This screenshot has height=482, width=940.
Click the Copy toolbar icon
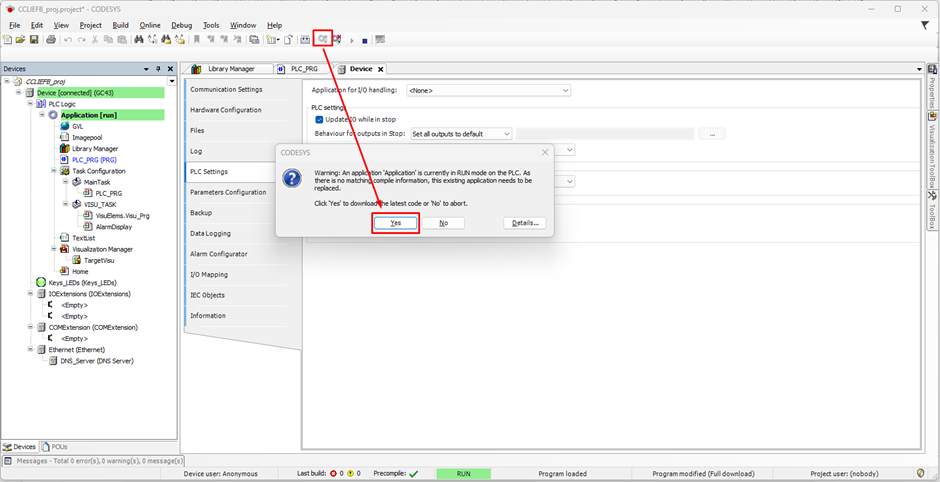point(108,40)
